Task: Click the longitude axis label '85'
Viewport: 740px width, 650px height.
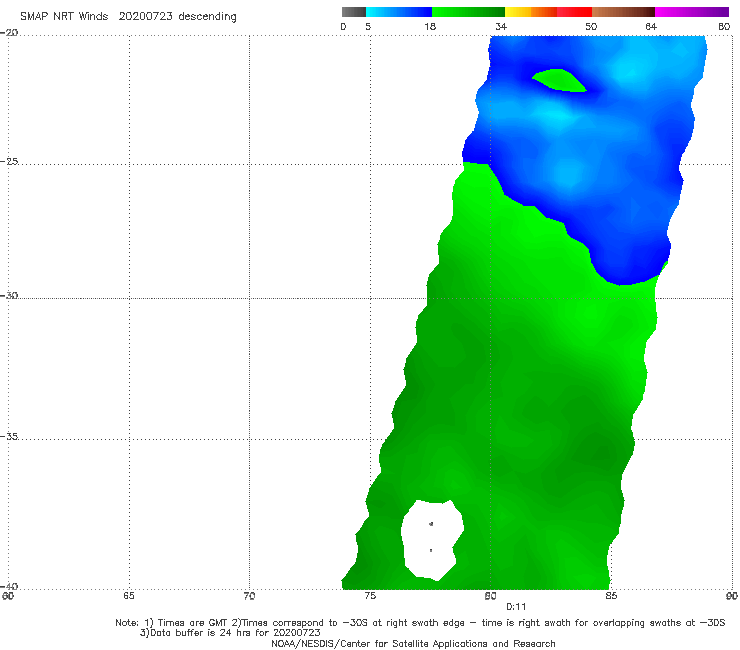Action: pyautogui.click(x=611, y=596)
